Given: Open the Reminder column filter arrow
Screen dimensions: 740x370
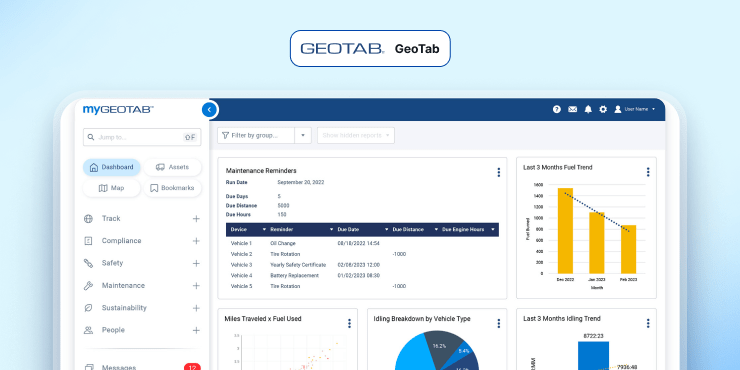Looking at the screenshot, I should click(x=331, y=230).
